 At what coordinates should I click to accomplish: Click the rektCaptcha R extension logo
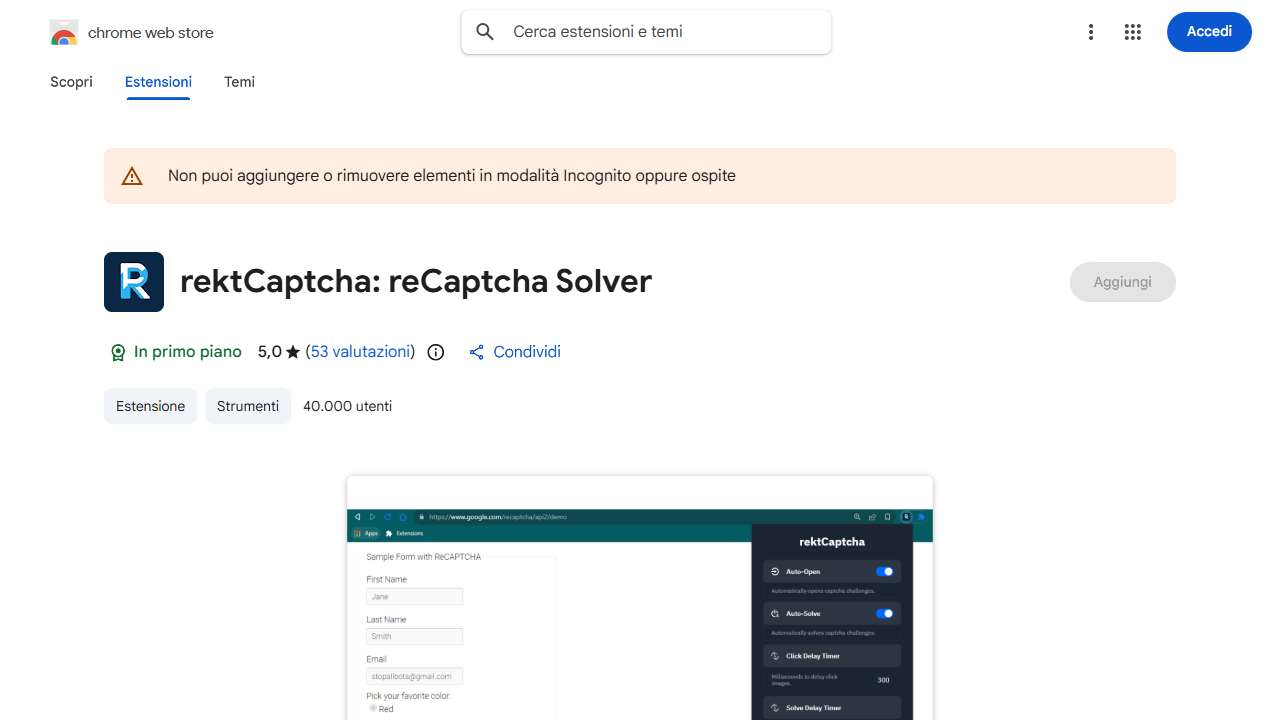pyautogui.click(x=133, y=281)
